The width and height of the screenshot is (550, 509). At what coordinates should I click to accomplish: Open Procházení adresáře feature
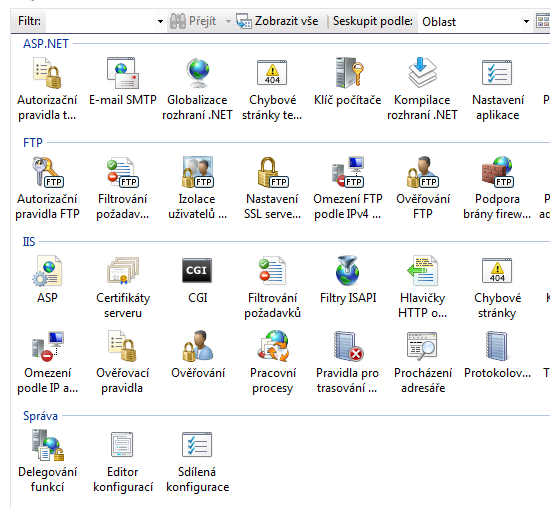click(422, 362)
